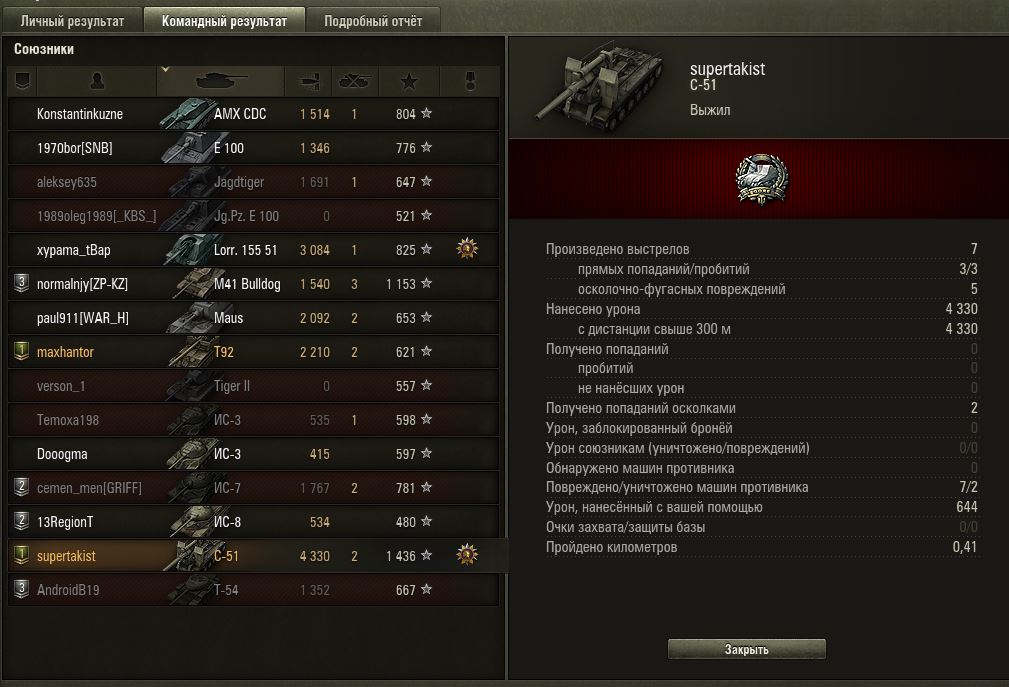Click medal icon in xypama_tBap row

pos(467,249)
